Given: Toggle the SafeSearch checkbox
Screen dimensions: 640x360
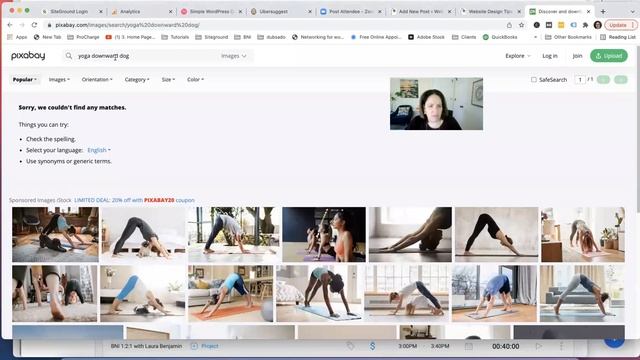Looking at the screenshot, I should pyautogui.click(x=534, y=80).
